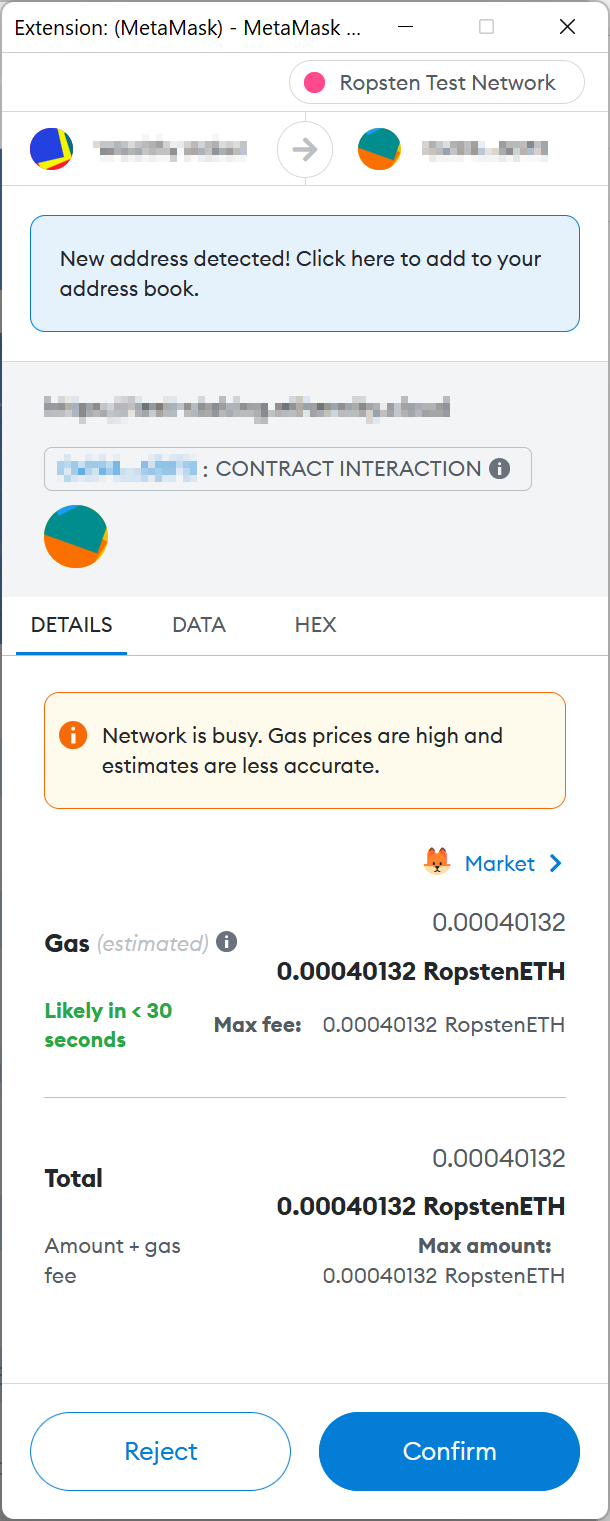Click the large contract avatar icon
Screen dimensions: 610x1521
76,536
